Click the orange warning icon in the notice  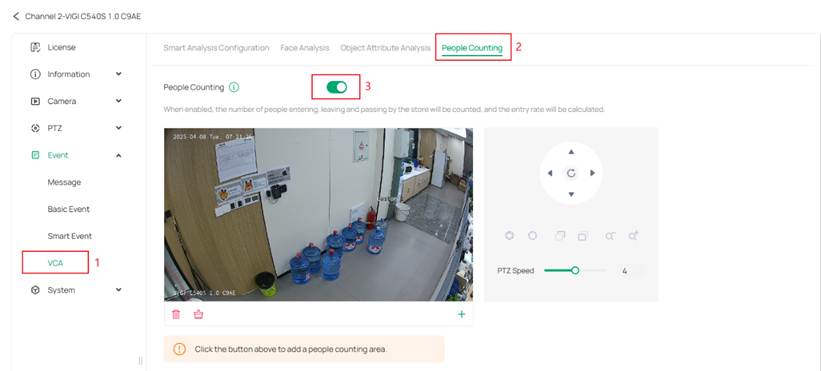click(179, 349)
